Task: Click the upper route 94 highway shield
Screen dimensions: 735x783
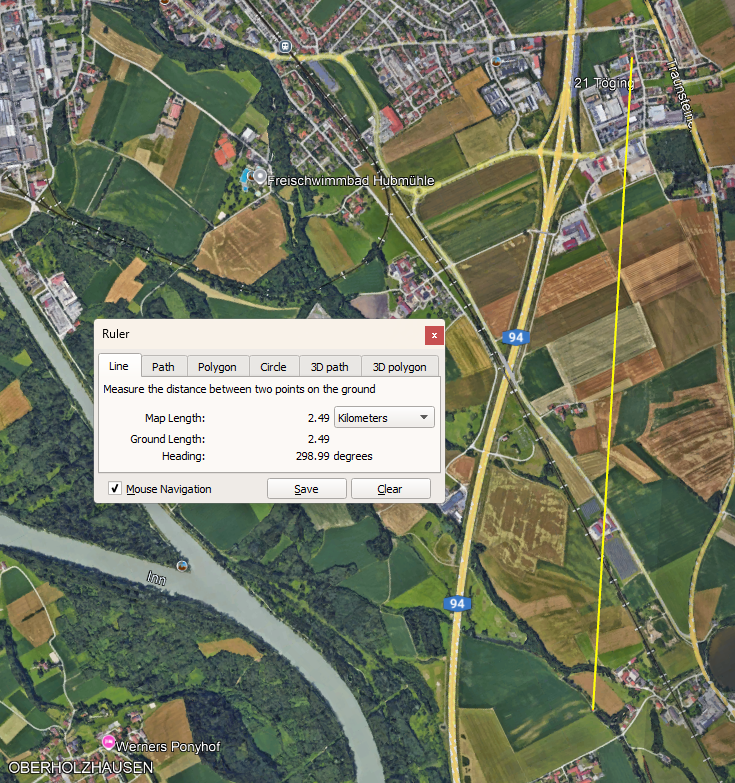Action: click(513, 336)
